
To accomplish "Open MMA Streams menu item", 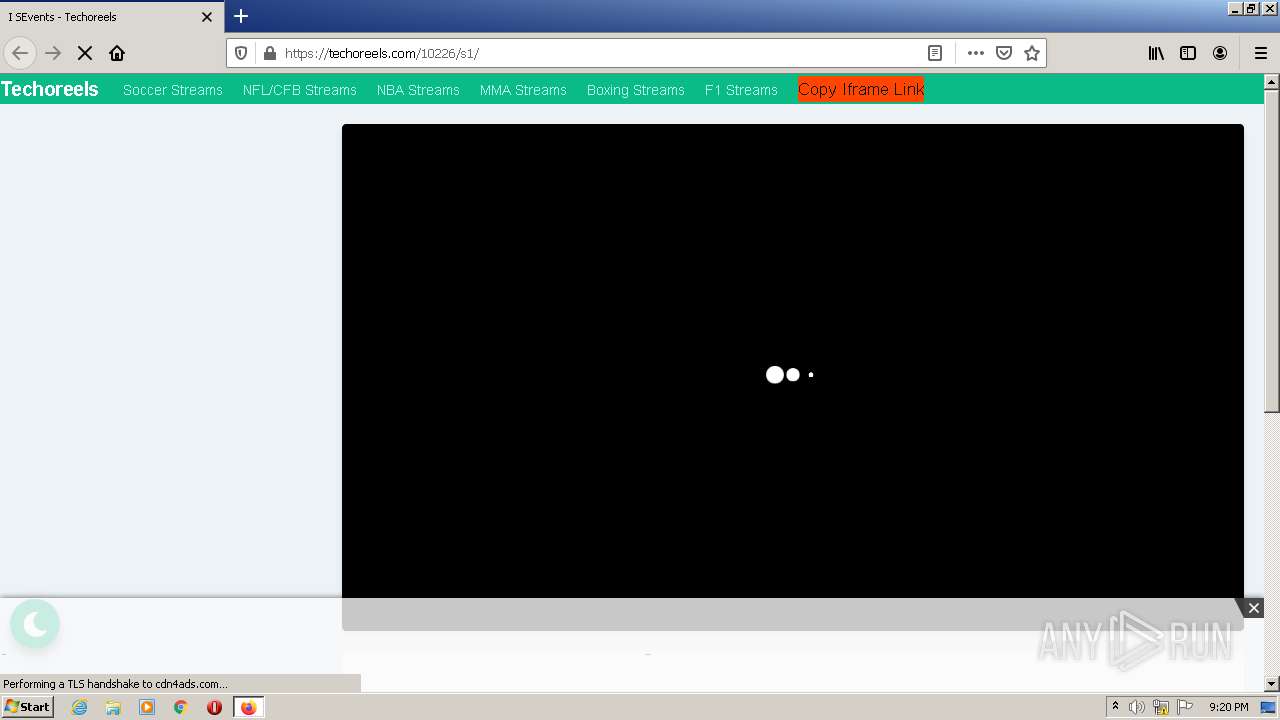I will [x=523, y=90].
